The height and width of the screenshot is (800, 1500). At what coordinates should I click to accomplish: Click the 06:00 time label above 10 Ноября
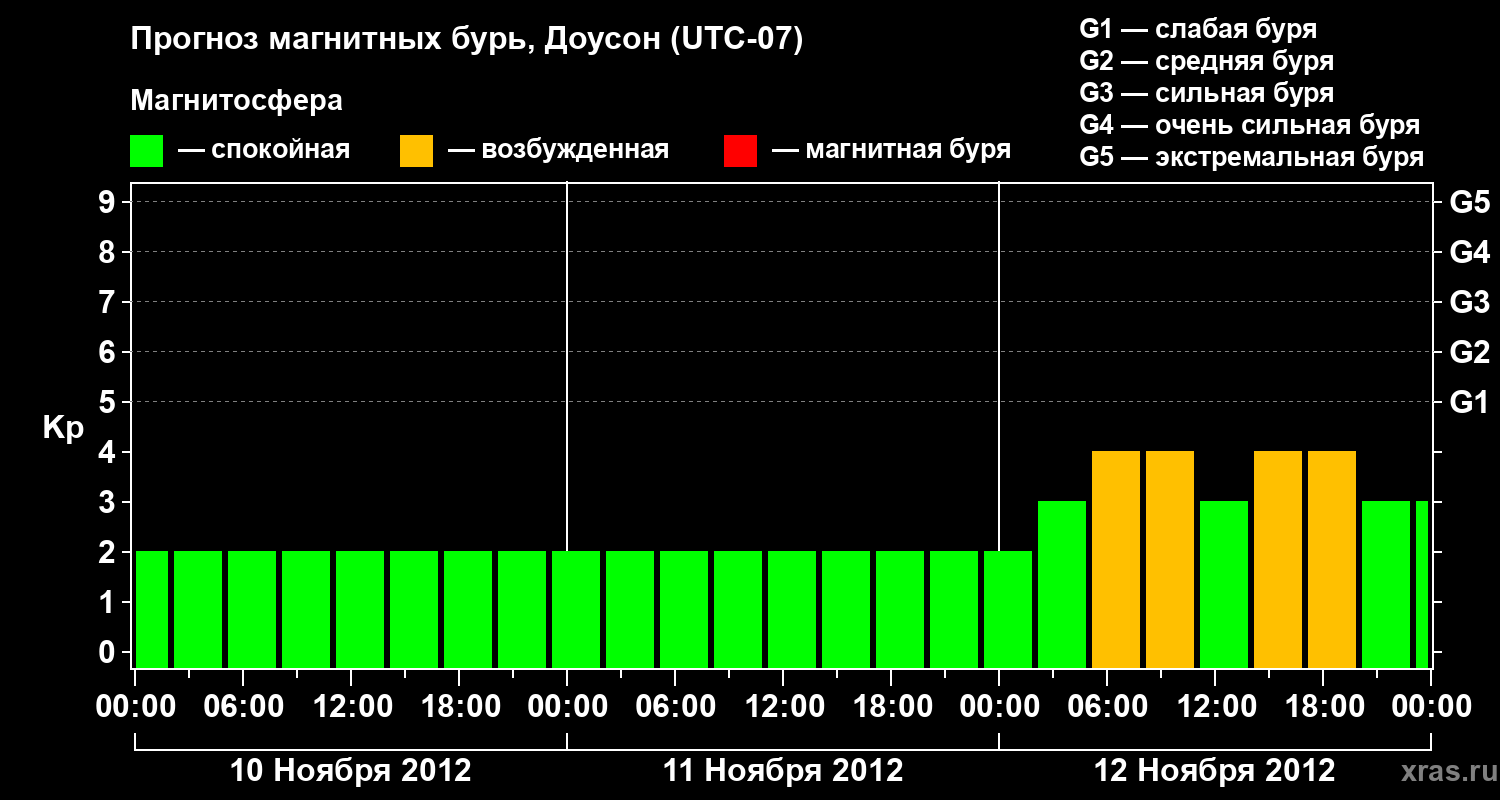(x=243, y=707)
